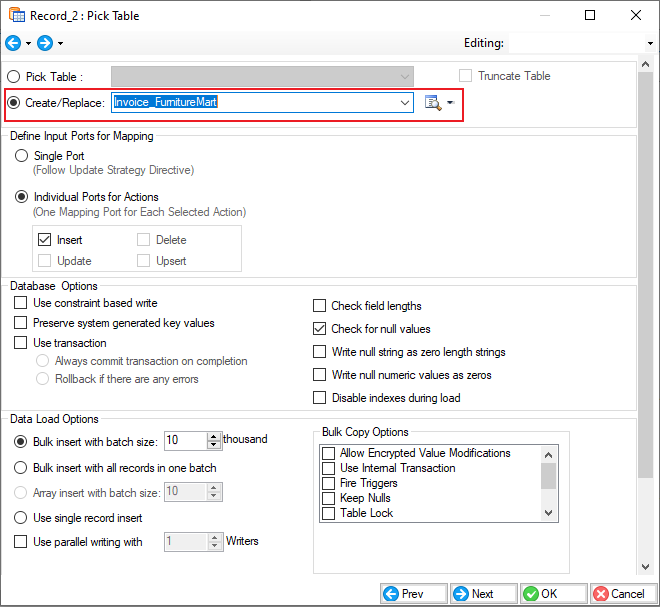The width and height of the screenshot is (660, 607).
Task: Click the blue back navigation arrow icon
Action: point(13,43)
